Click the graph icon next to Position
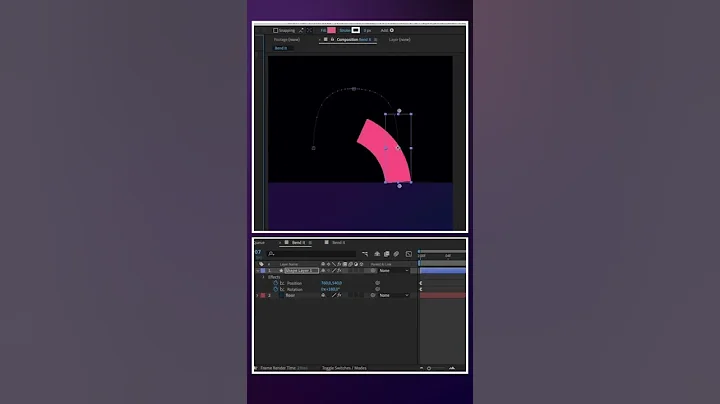The width and height of the screenshot is (720, 404). coord(282,283)
